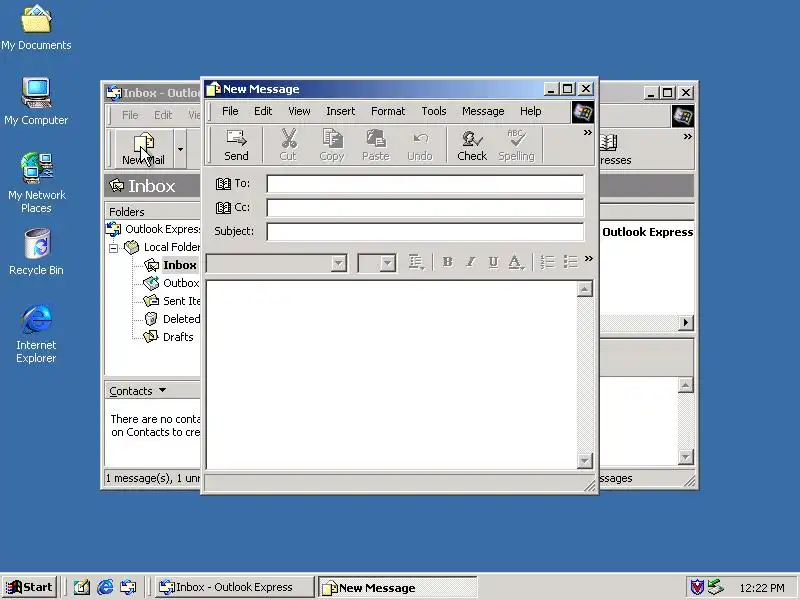
Task: Open the address book icon beside Cc:
Action: tap(223, 208)
